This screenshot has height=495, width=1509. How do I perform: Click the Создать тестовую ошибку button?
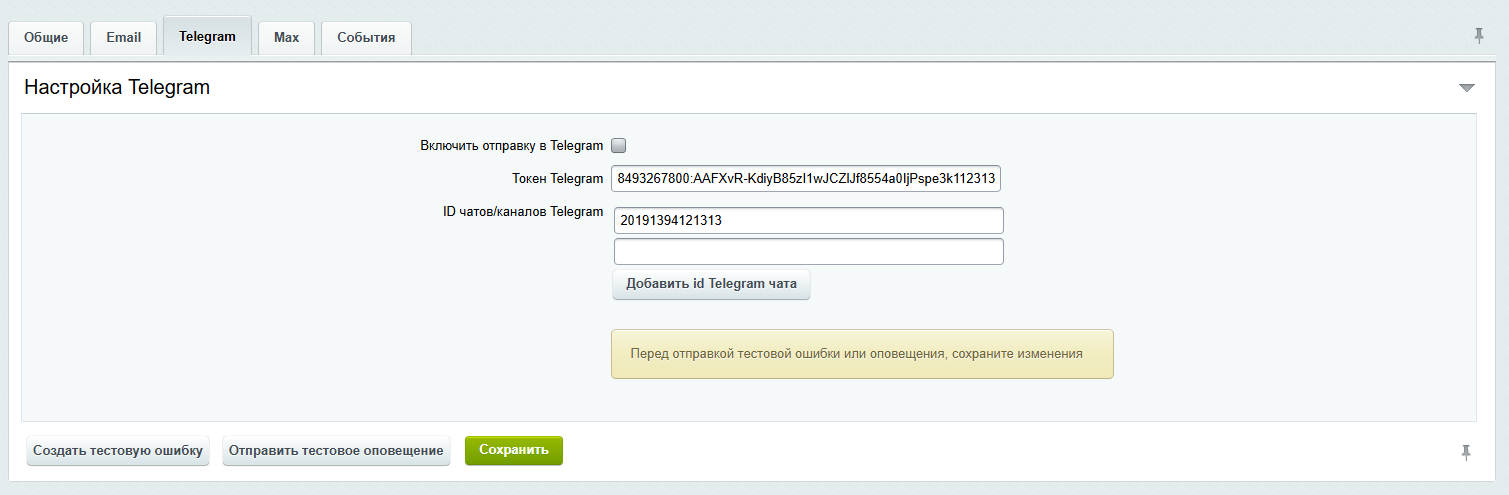[118, 451]
